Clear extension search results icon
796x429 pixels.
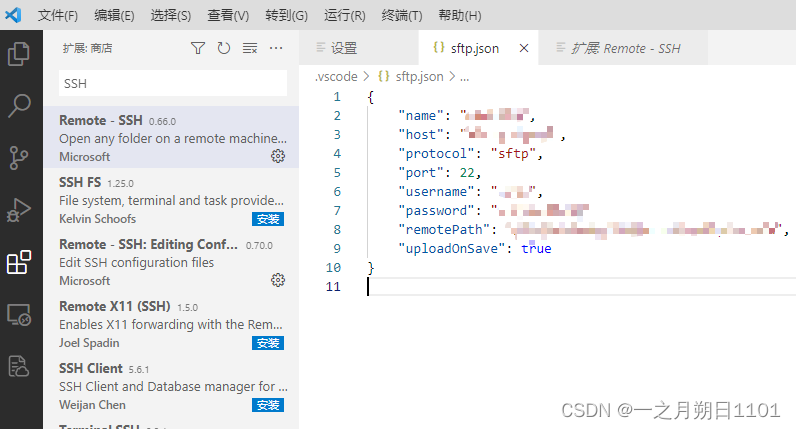250,48
